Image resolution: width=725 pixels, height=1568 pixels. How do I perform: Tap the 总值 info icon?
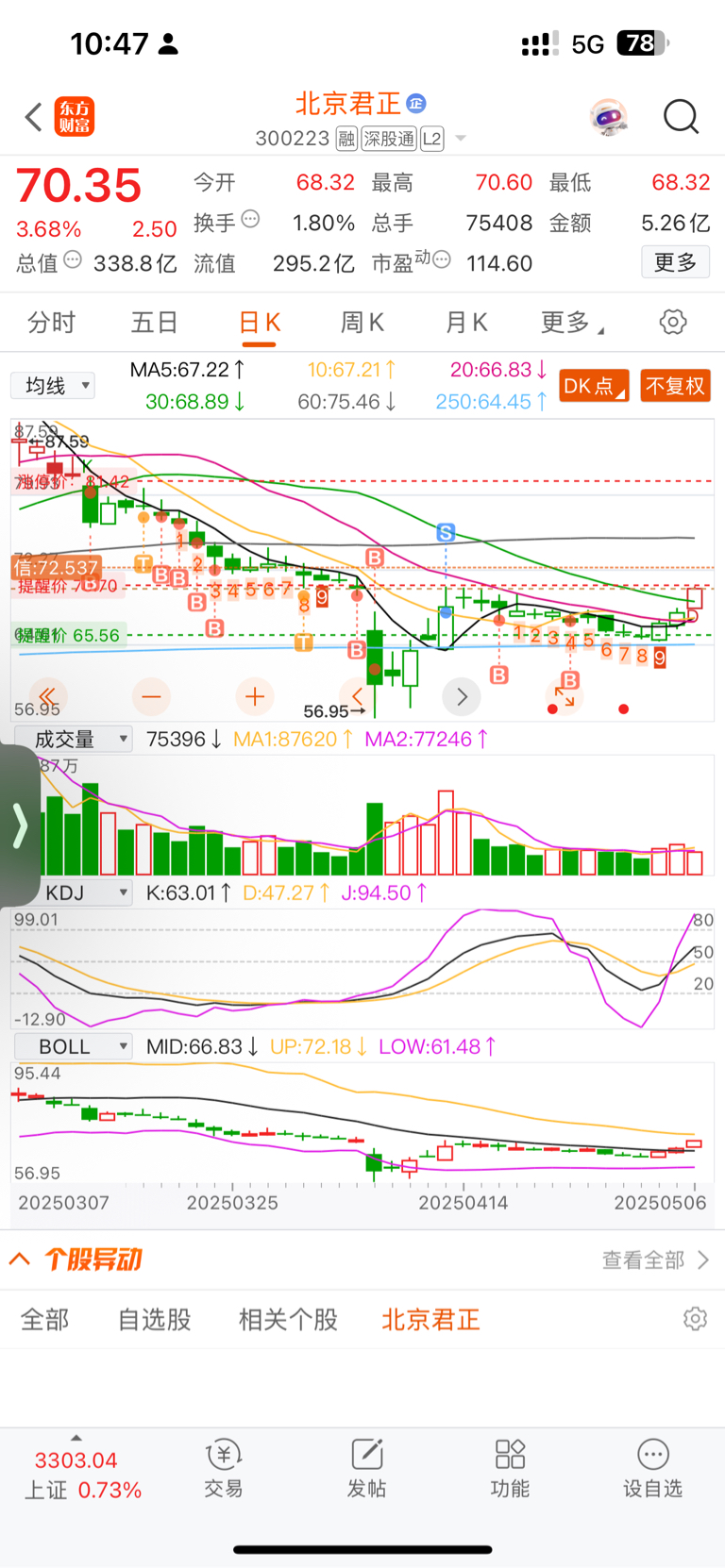[73, 259]
